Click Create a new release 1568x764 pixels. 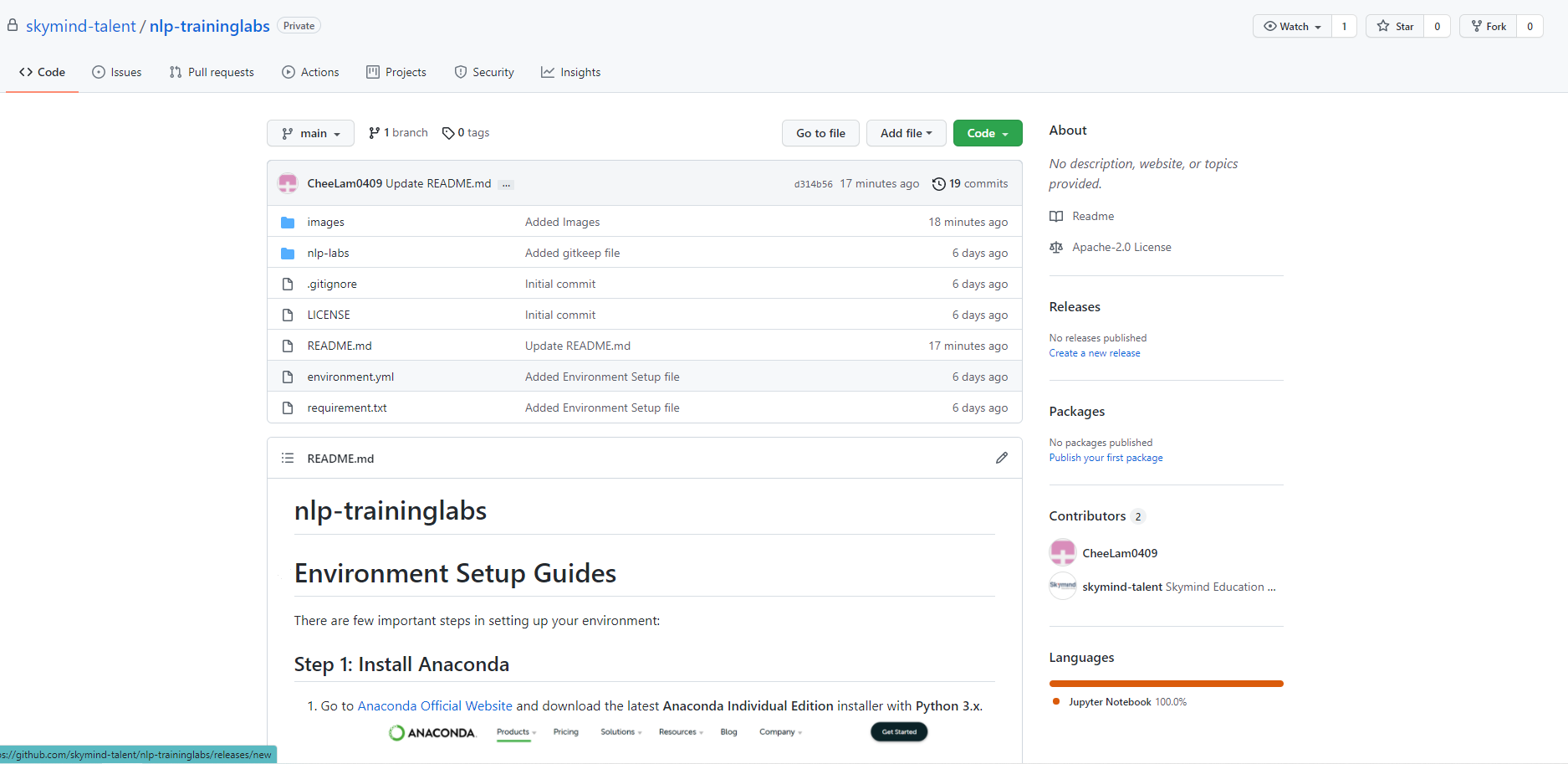click(x=1095, y=353)
